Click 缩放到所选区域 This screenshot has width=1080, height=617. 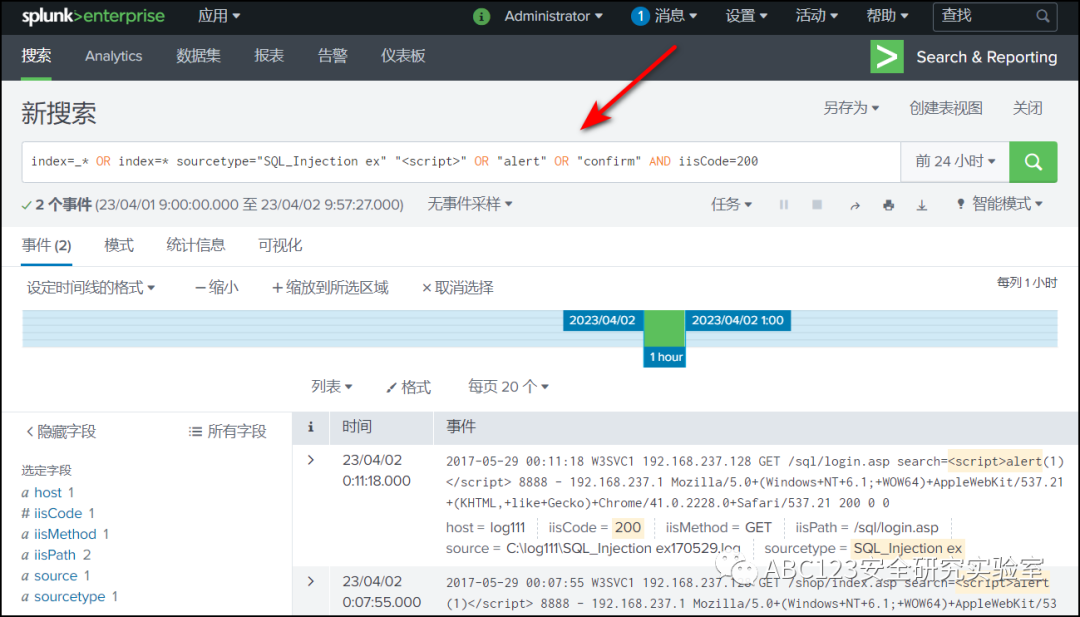pos(330,288)
